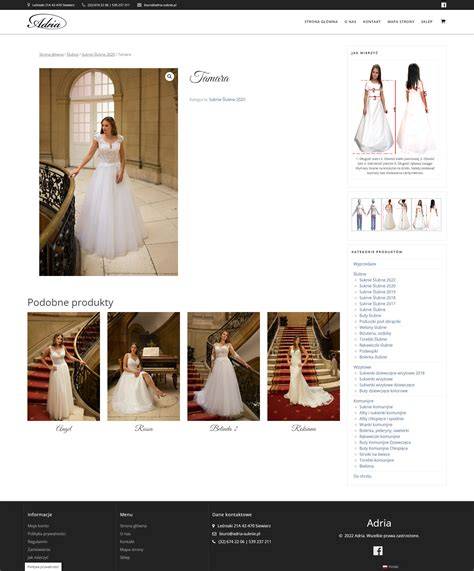474x571 pixels.
Task: Click the Adria logo in header
Action: 47,22
